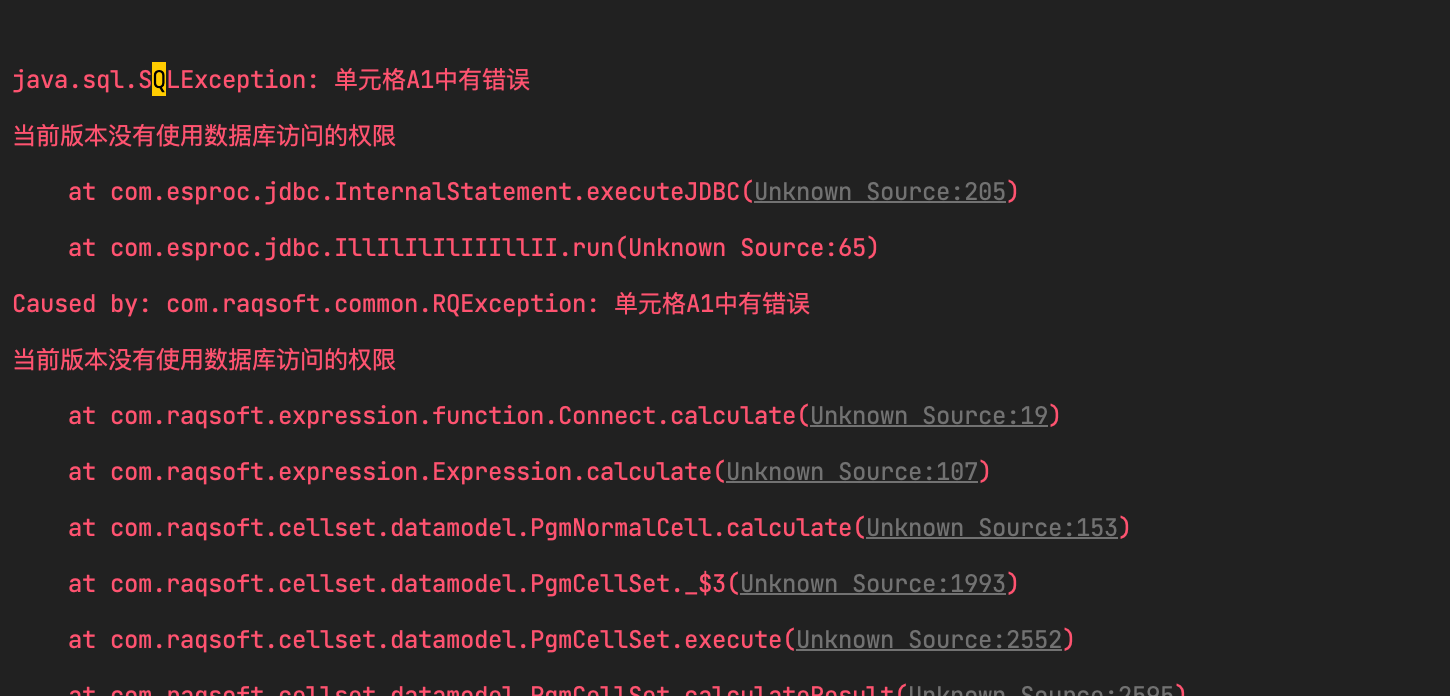Viewport: 1450px width, 696px height.
Task: Click the first 当前版本没有使用数据库访问的权限 line
Action: (x=204, y=136)
